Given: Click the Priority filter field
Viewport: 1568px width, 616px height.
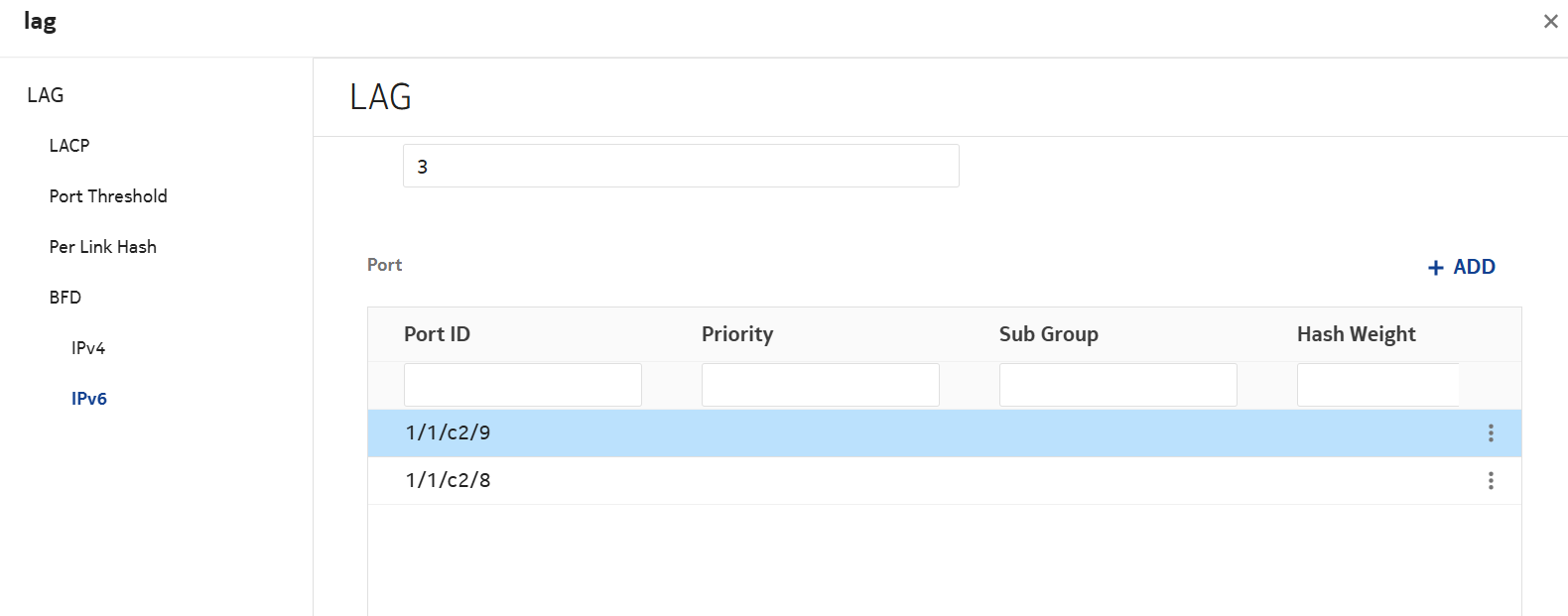Looking at the screenshot, I should [820, 385].
